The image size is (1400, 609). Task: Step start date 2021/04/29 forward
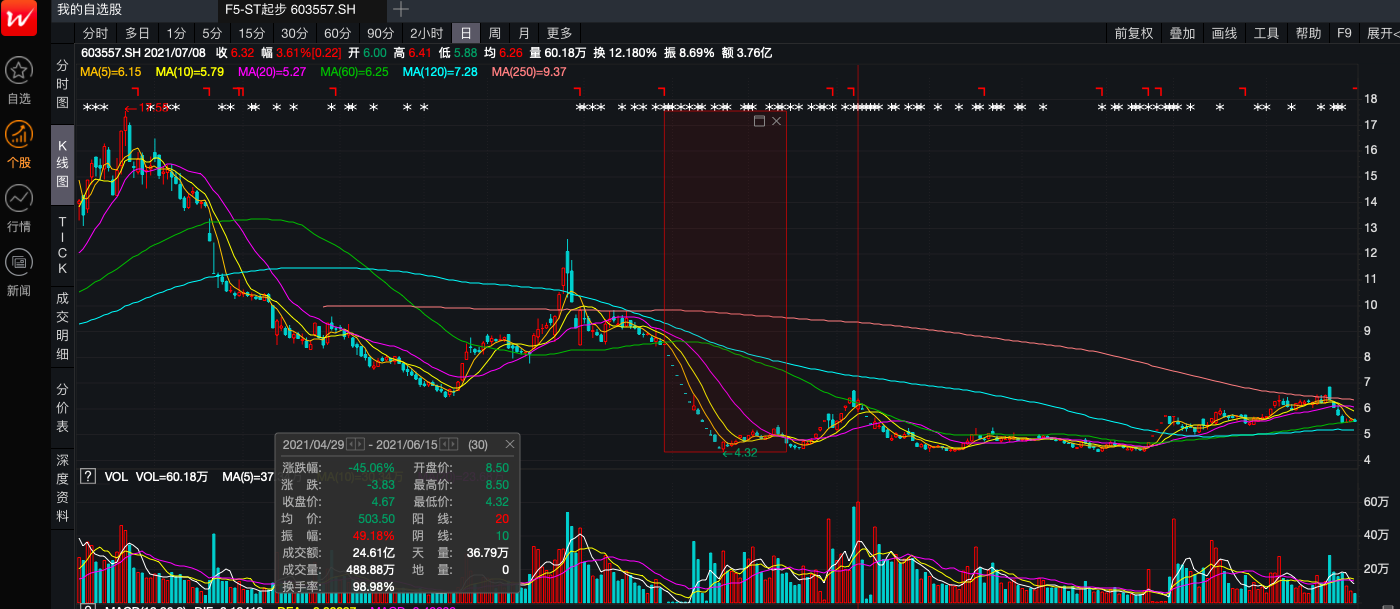pos(360,444)
